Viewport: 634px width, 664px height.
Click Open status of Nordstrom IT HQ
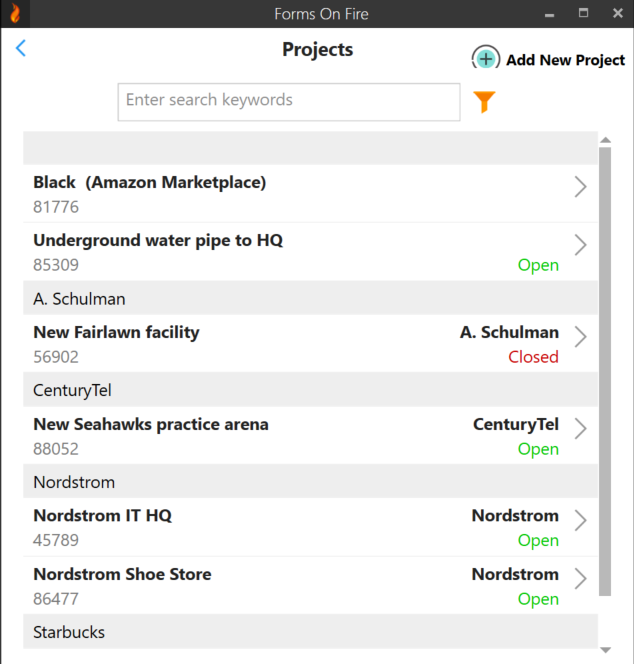click(x=538, y=541)
